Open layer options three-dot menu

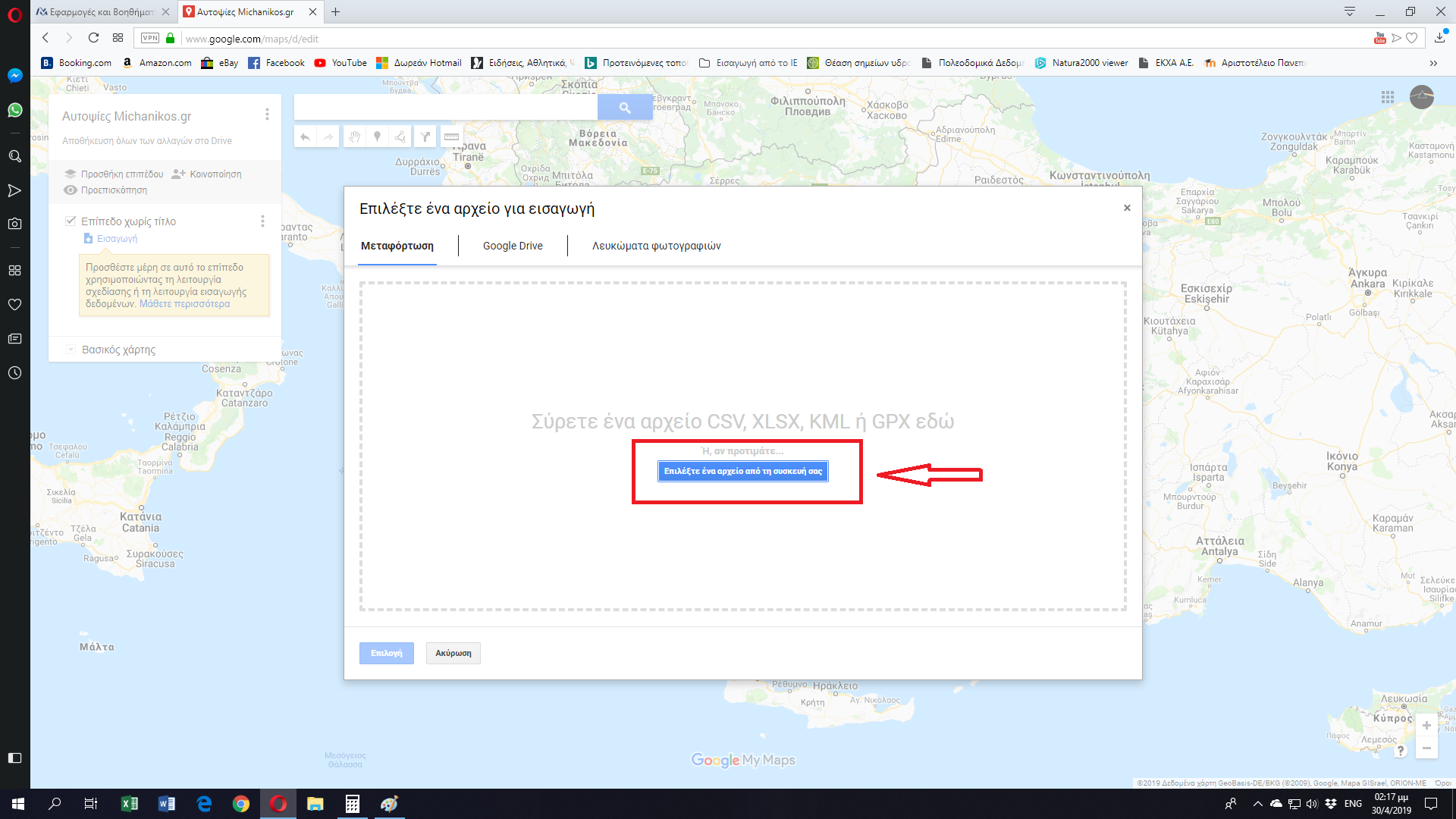click(x=262, y=221)
